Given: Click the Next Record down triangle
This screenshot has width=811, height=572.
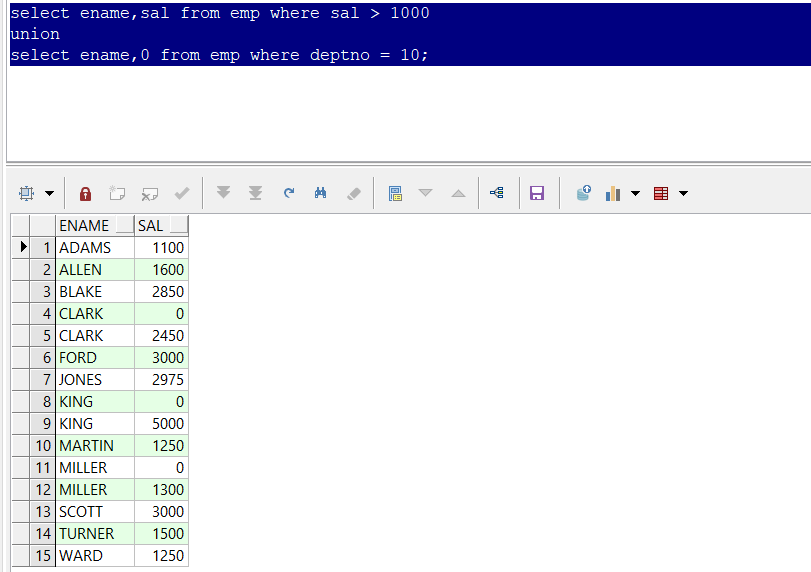Looking at the screenshot, I should pos(426,193).
